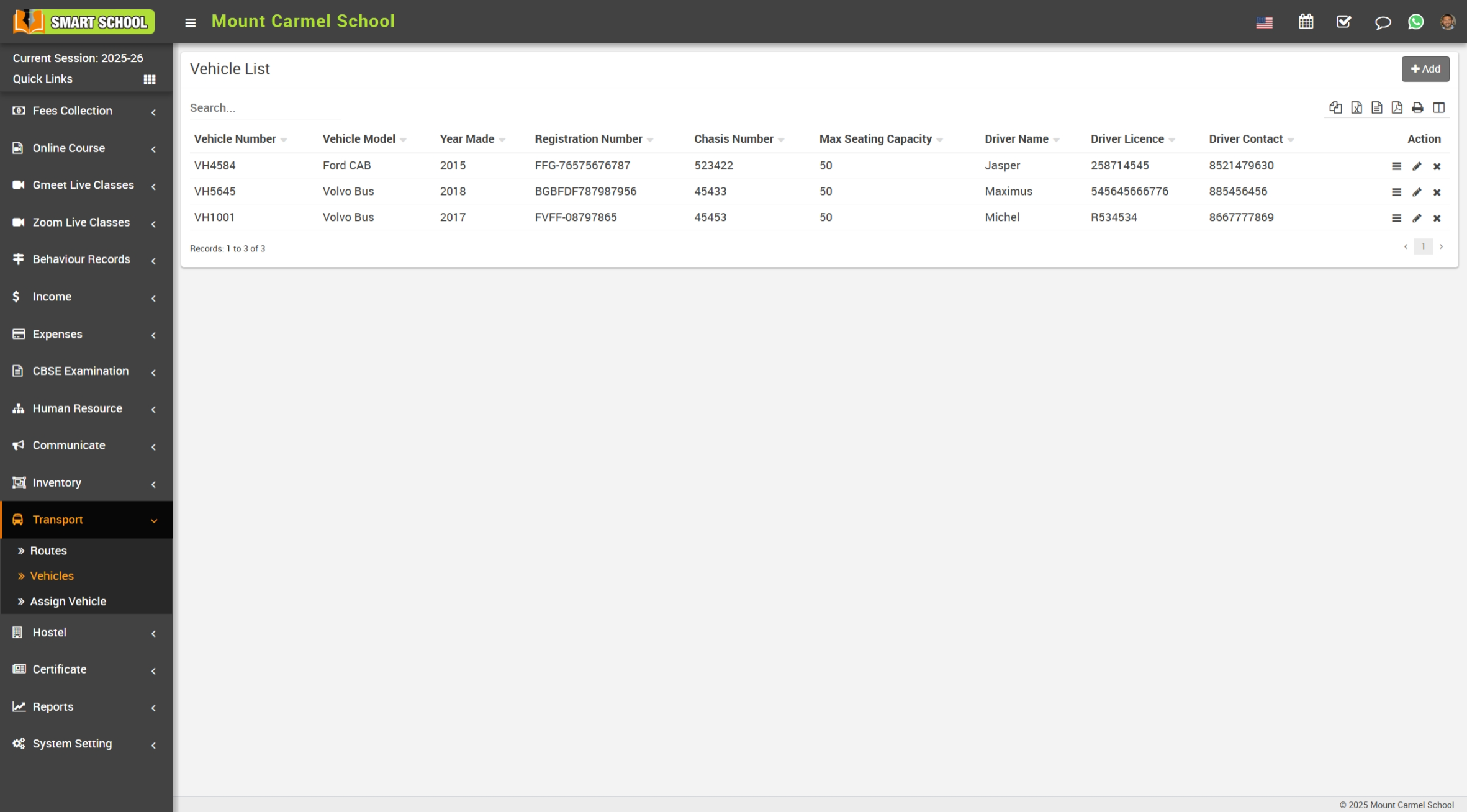This screenshot has width=1467, height=812.
Task: Open the list icon for vehicle VH1001
Action: 1396,219
